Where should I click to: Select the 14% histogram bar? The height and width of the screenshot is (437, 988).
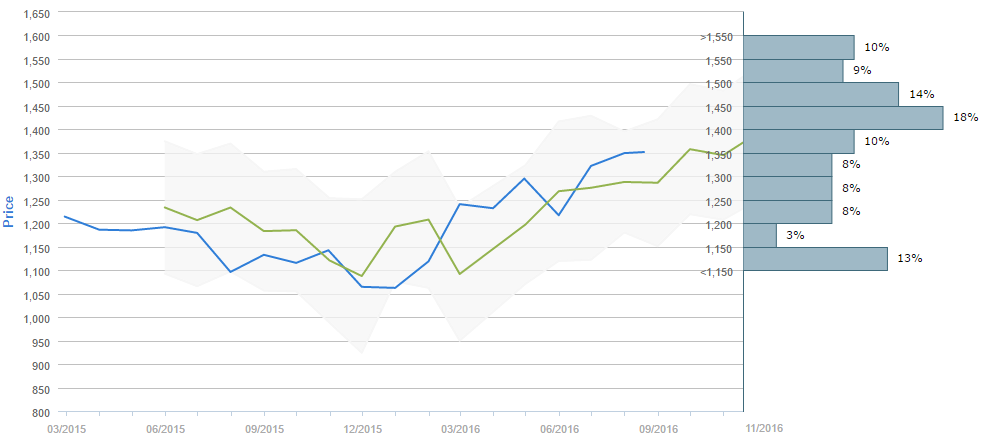821,94
